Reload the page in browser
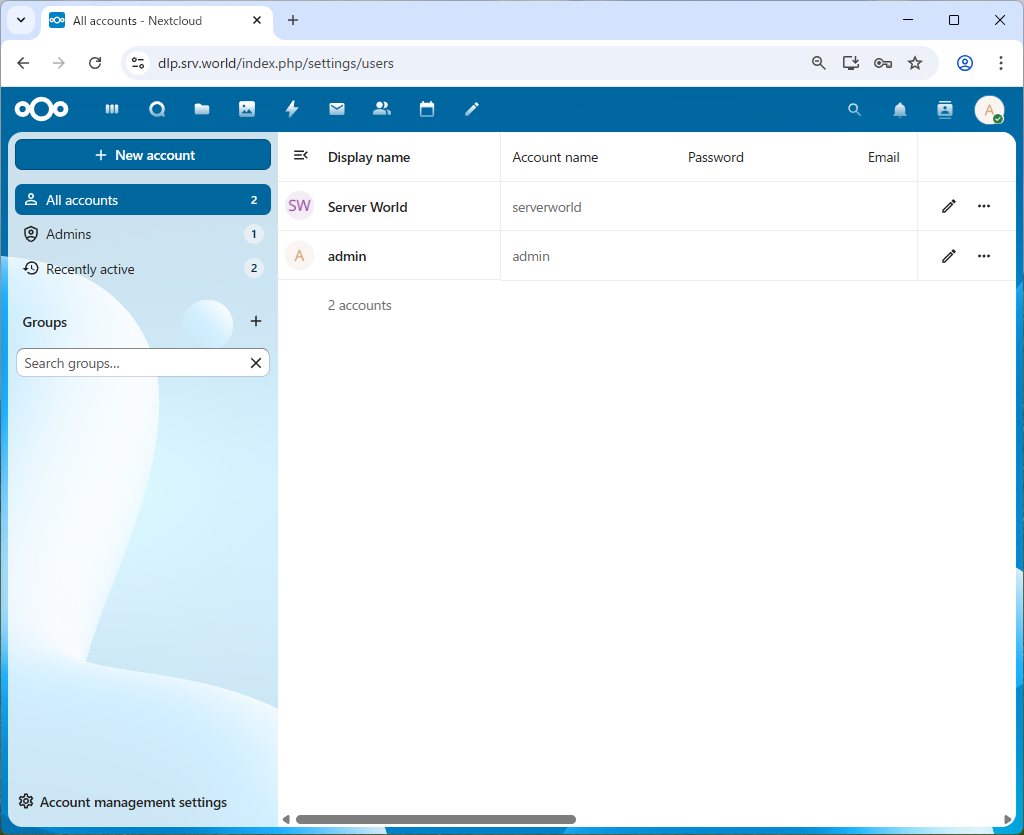Image resolution: width=1024 pixels, height=835 pixels. [95, 63]
